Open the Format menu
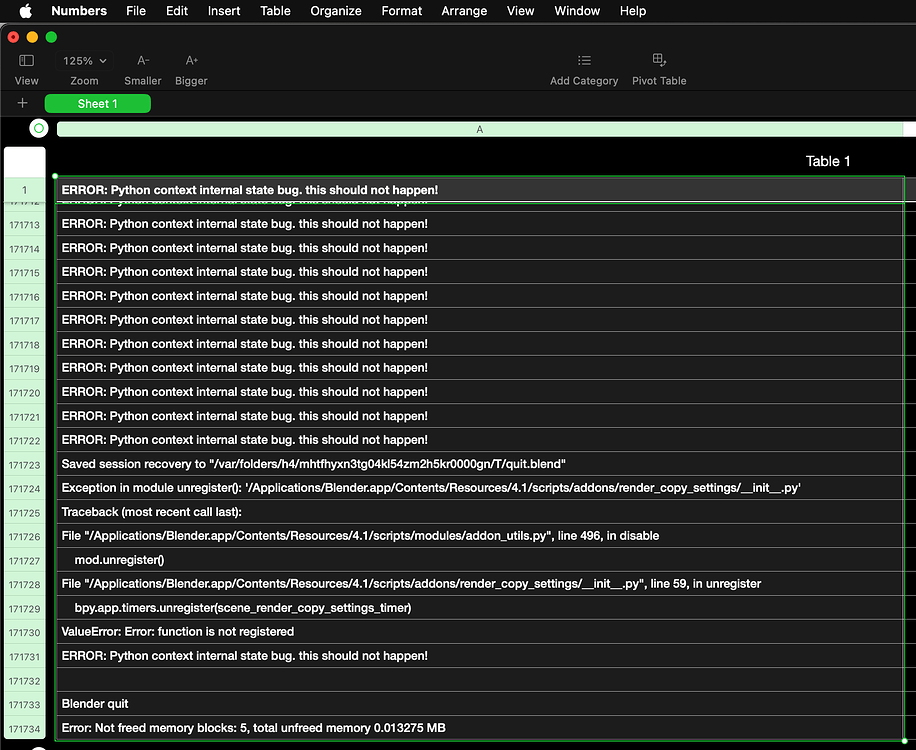 401,11
